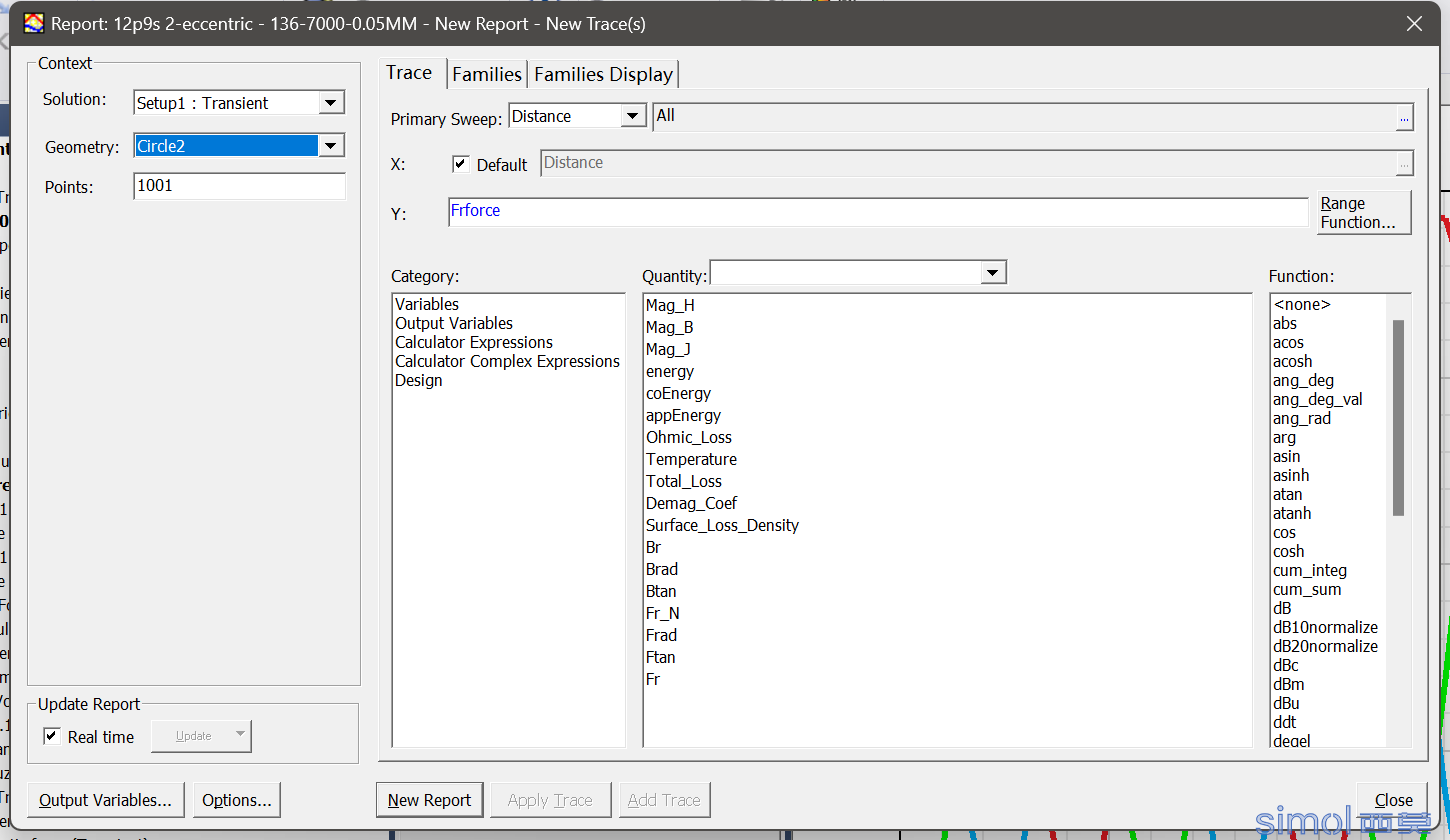Select ang_rad in the Function list
The height and width of the screenshot is (840, 1450).
click(x=1301, y=418)
